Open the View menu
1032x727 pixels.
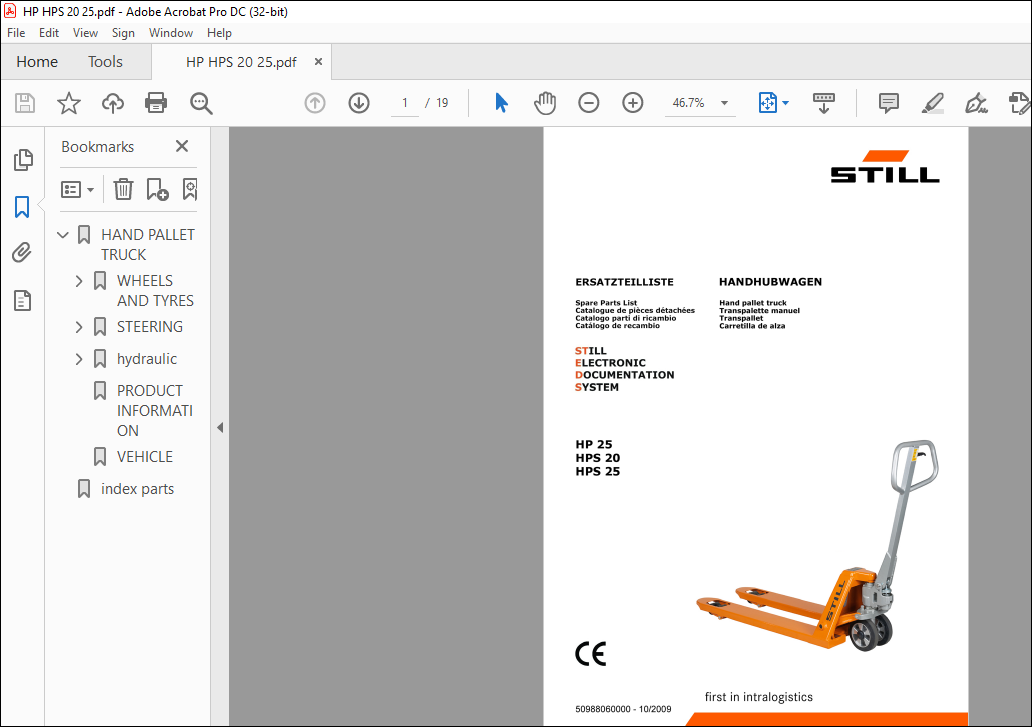click(x=85, y=33)
